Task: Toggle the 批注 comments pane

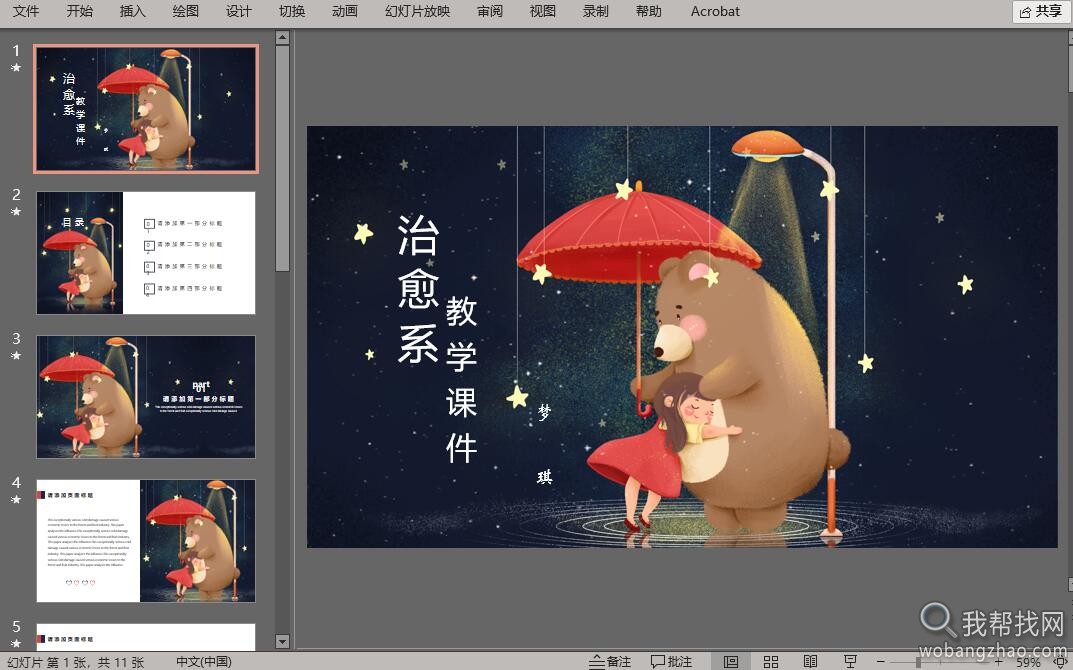Action: pos(671,661)
